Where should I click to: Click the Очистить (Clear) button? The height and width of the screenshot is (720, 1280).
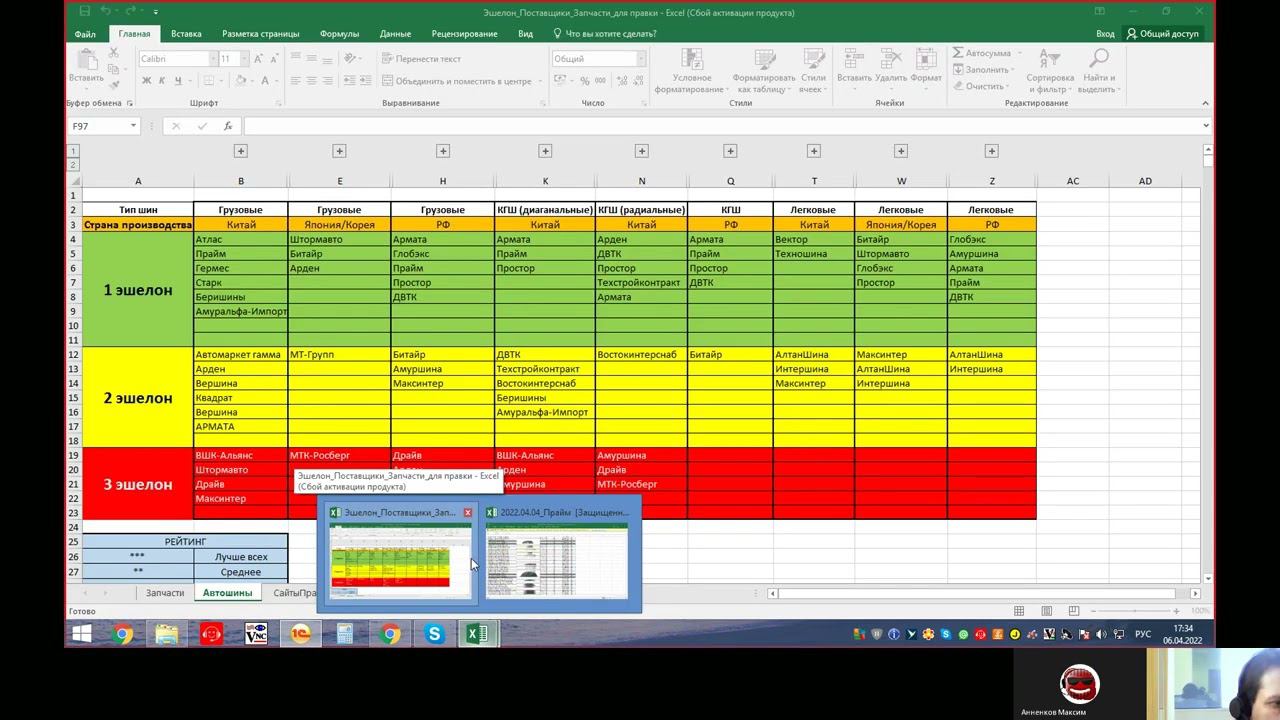tap(979, 86)
